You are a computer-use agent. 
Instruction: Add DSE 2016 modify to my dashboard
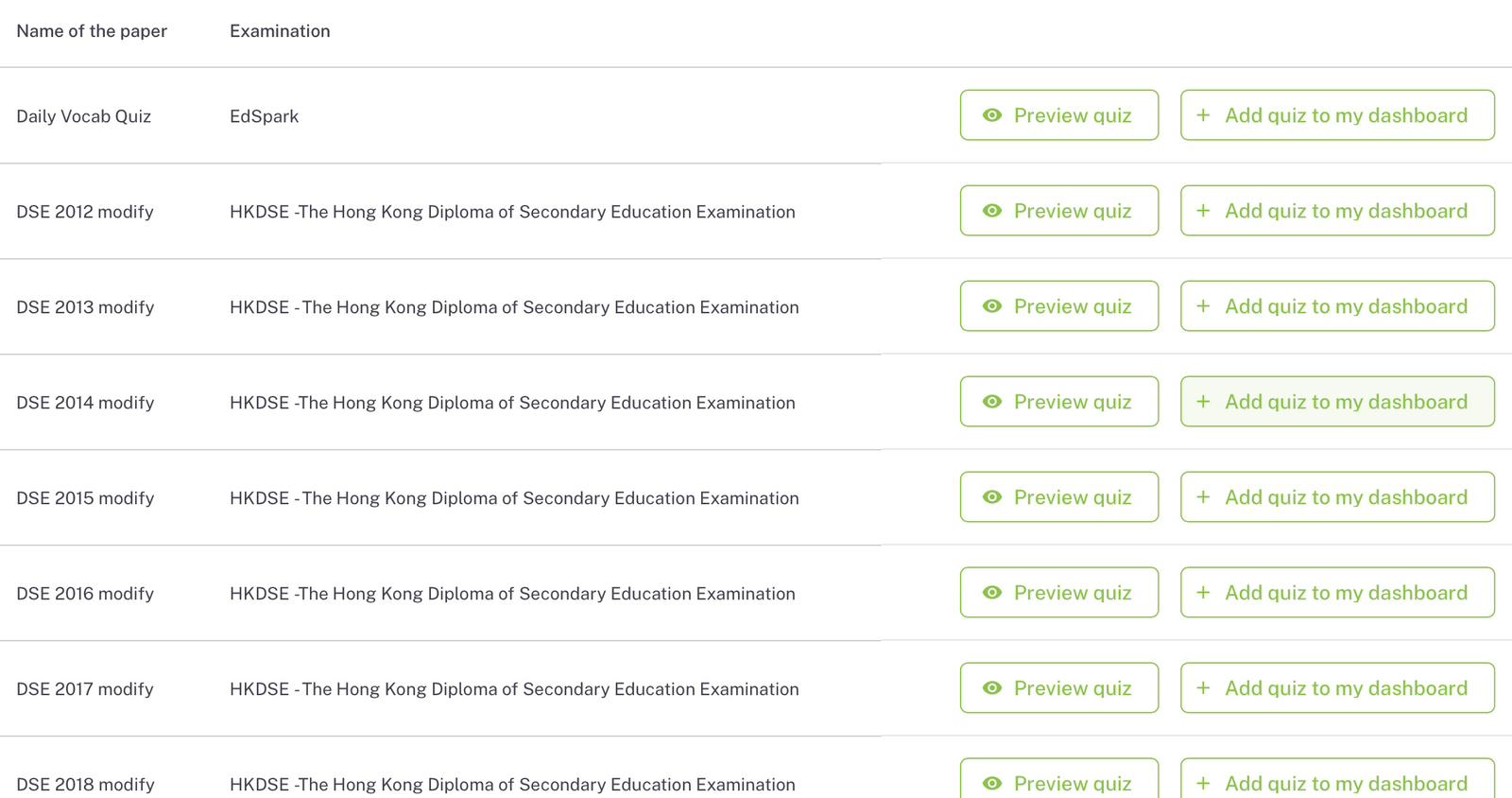pos(1336,593)
